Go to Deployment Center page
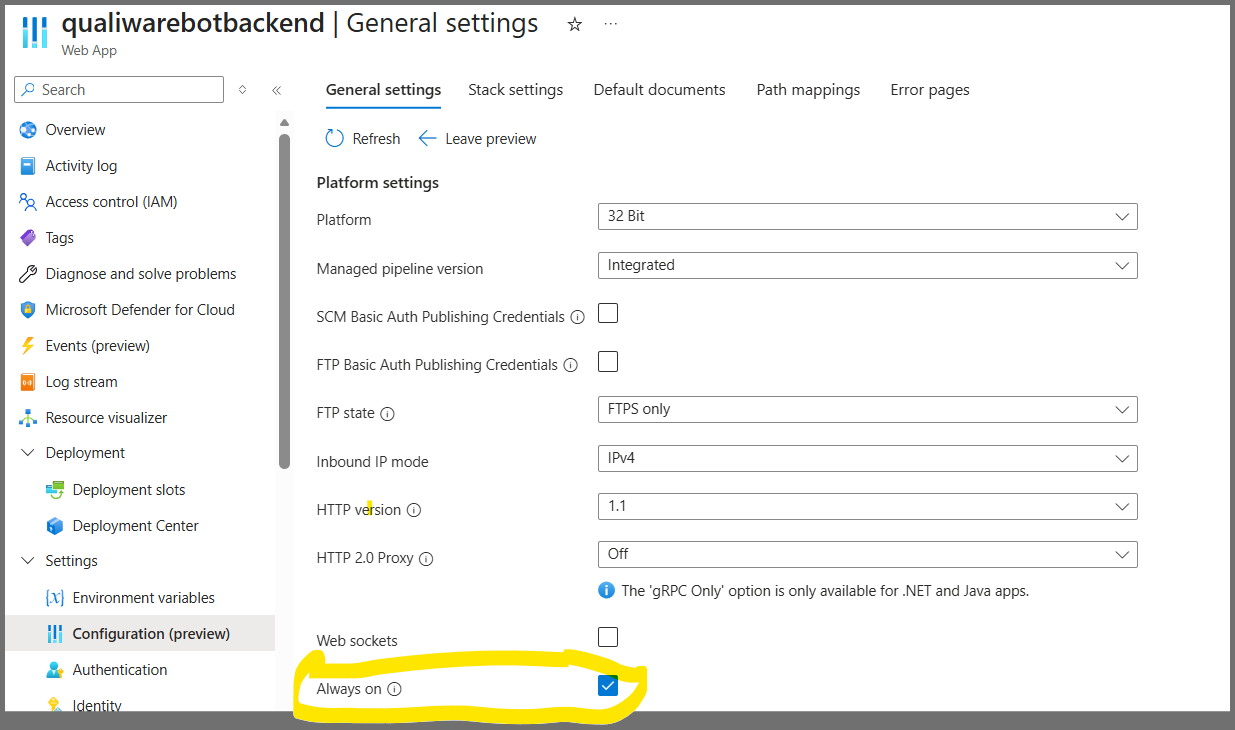The width and height of the screenshot is (1235, 730). [x=135, y=526]
